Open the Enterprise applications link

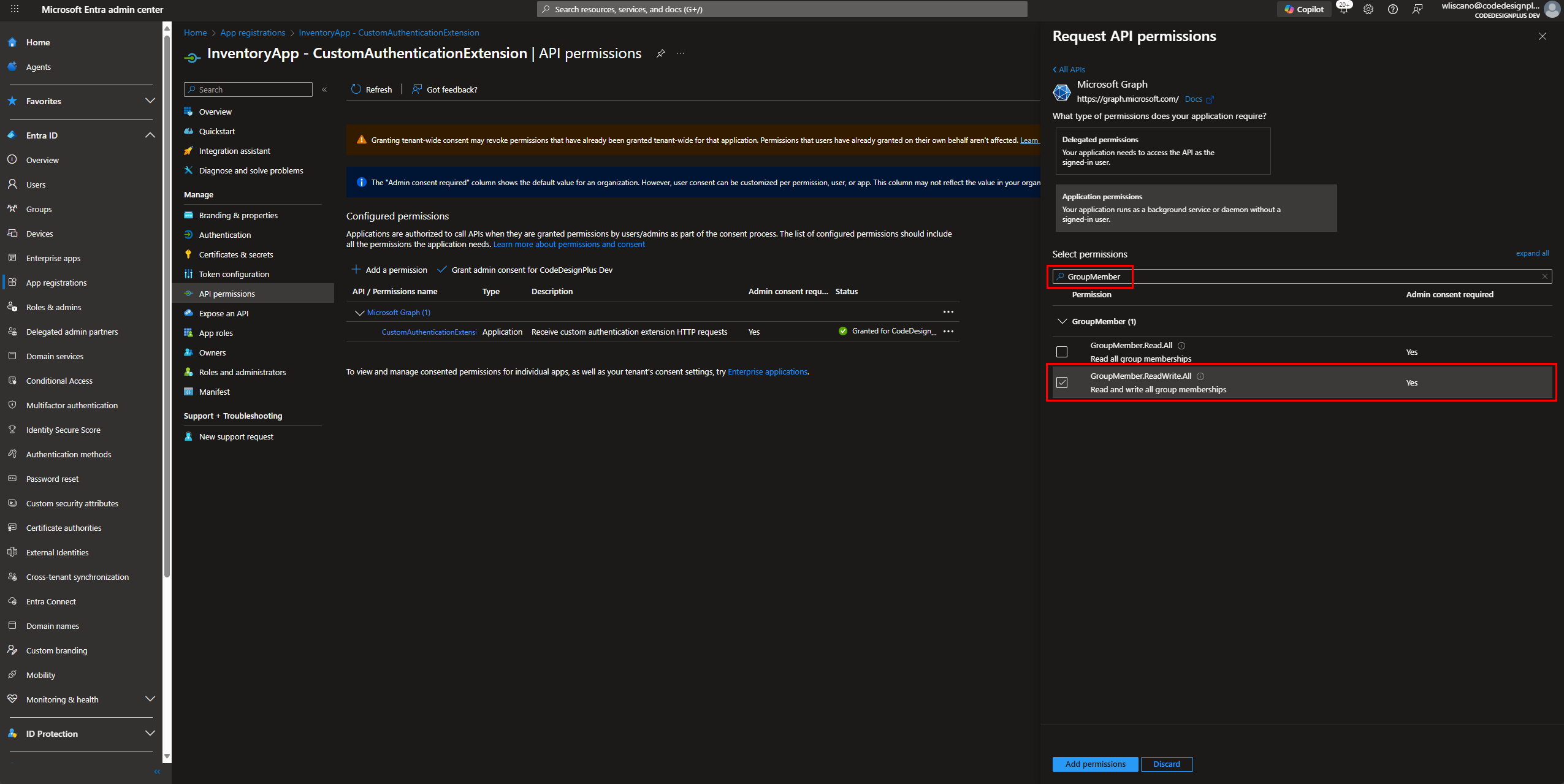pyautogui.click(x=767, y=372)
